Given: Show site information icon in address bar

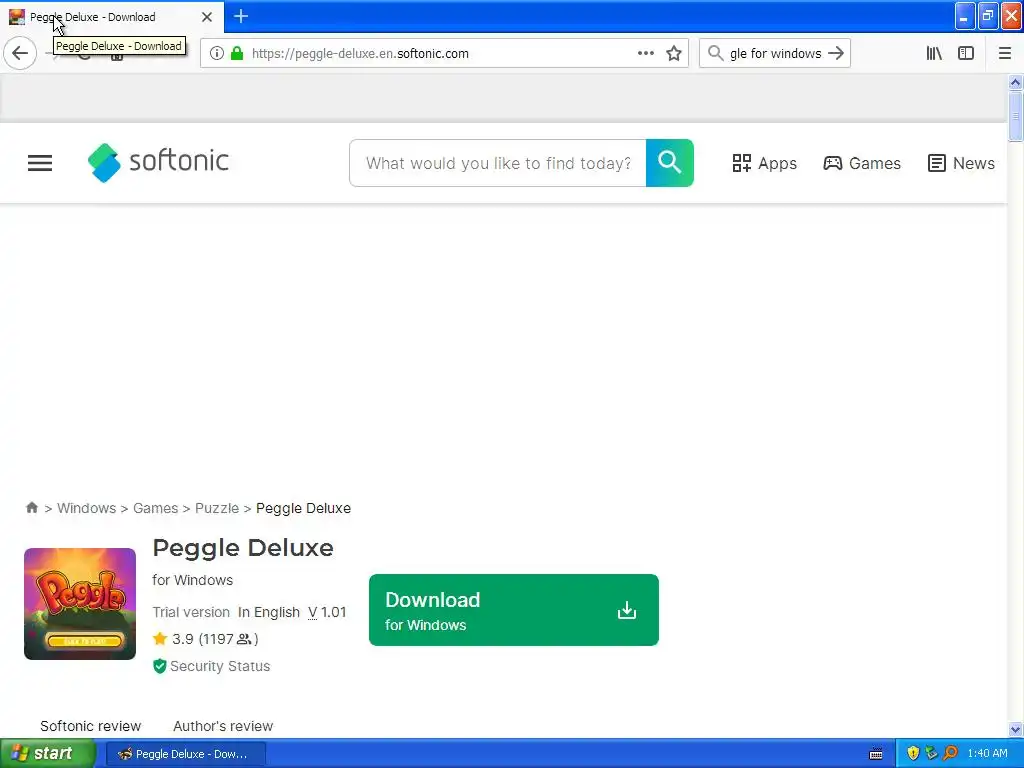Looking at the screenshot, I should [217, 54].
